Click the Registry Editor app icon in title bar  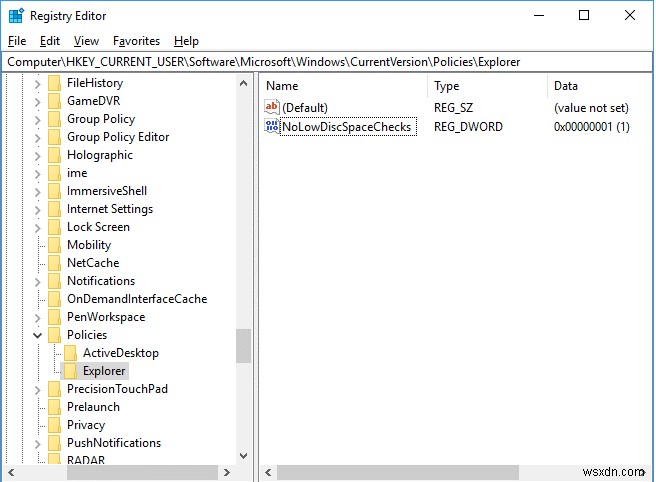pyautogui.click(x=16, y=15)
